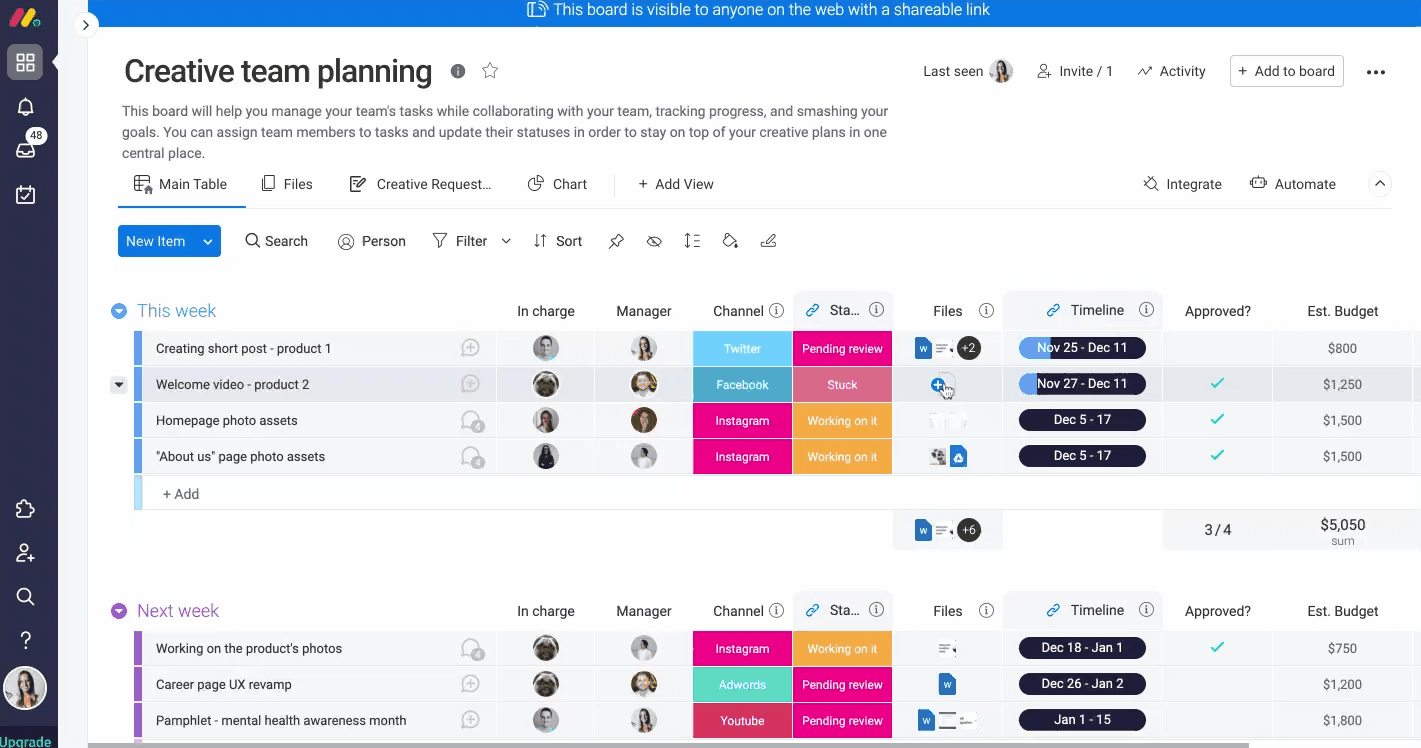Change the item height icon

click(692, 241)
